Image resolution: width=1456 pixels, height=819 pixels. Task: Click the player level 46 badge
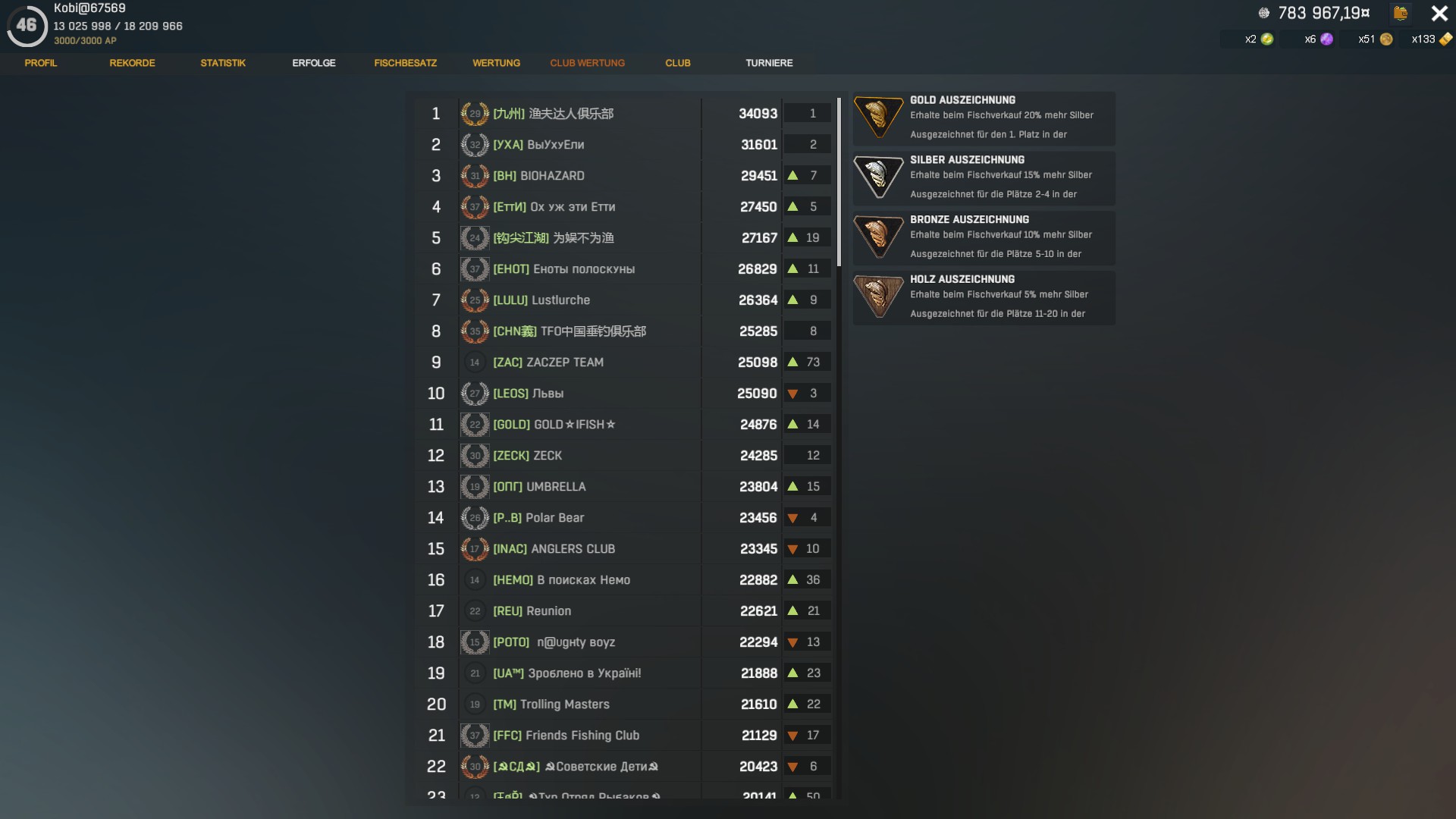click(27, 25)
